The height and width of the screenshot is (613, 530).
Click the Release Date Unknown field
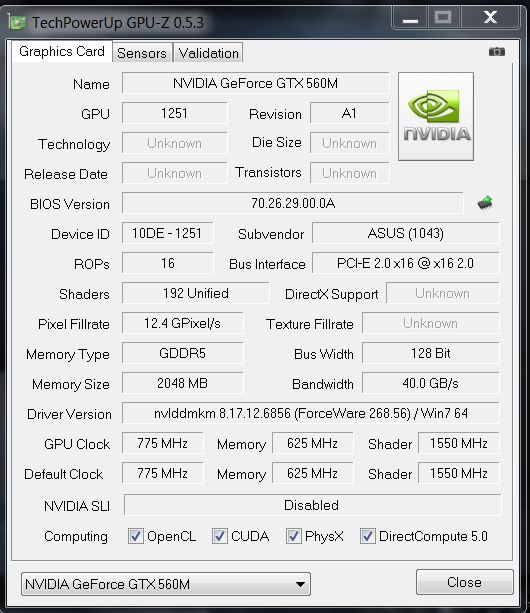(174, 173)
